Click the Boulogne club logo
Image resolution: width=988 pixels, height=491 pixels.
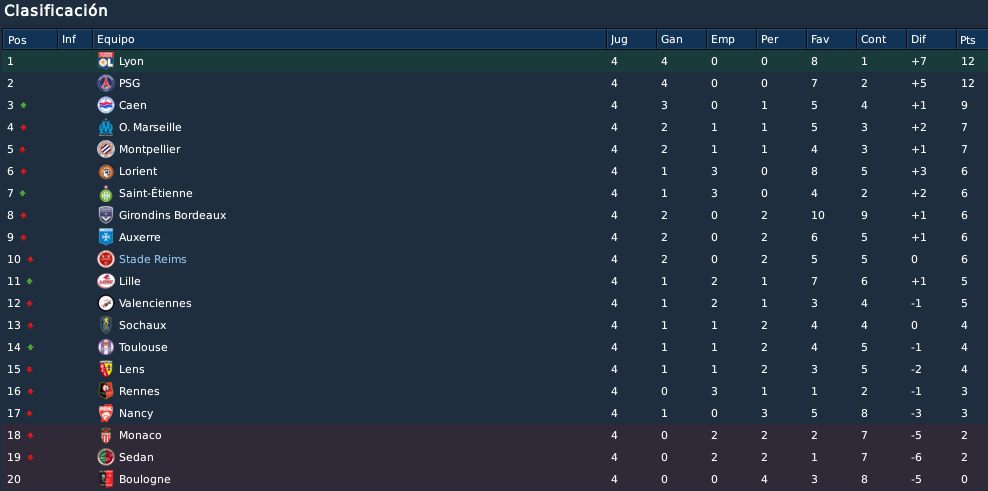click(x=106, y=479)
